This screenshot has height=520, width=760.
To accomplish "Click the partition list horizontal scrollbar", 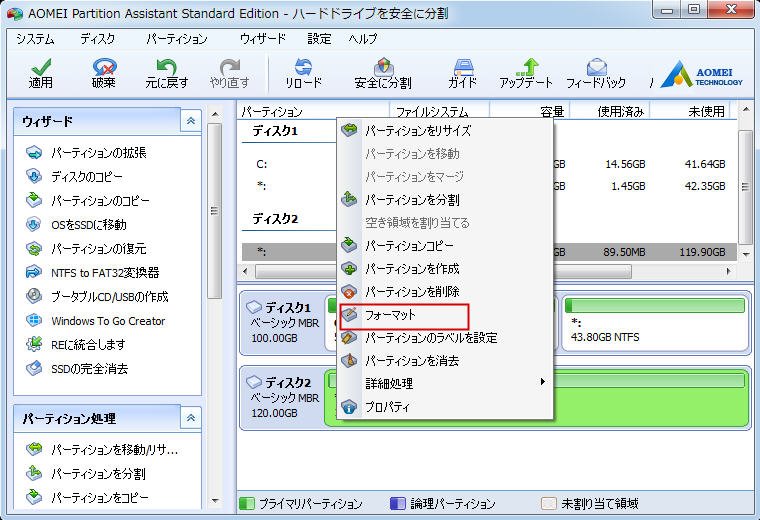I will pyautogui.click(x=443, y=271).
